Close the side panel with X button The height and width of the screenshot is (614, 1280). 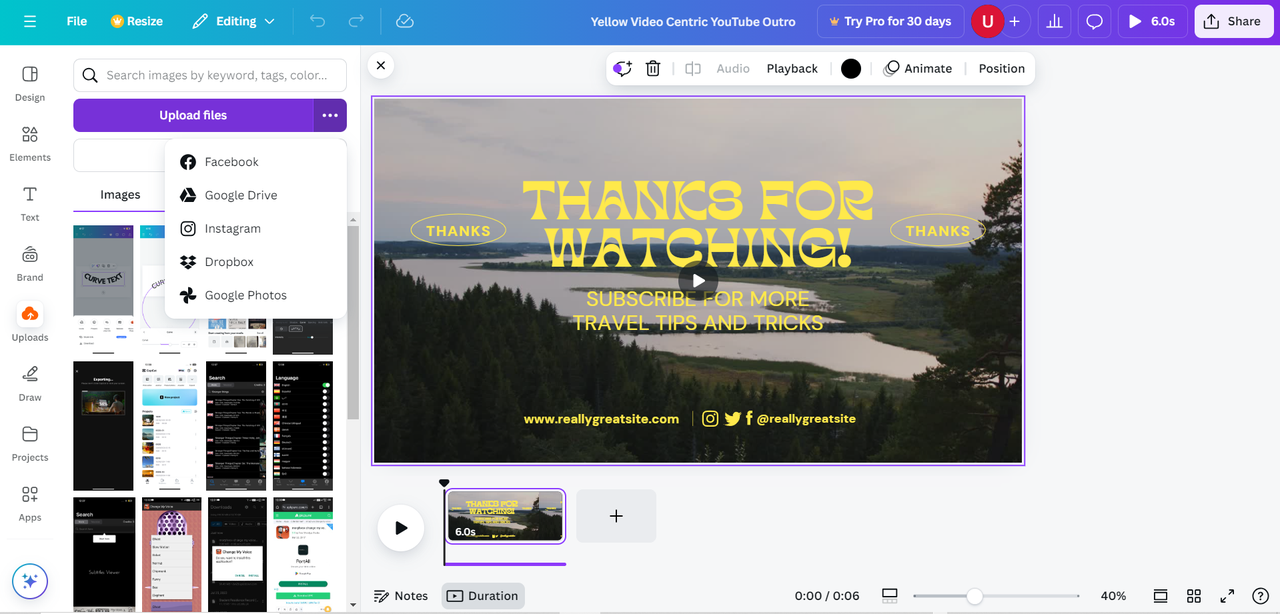[x=381, y=65]
